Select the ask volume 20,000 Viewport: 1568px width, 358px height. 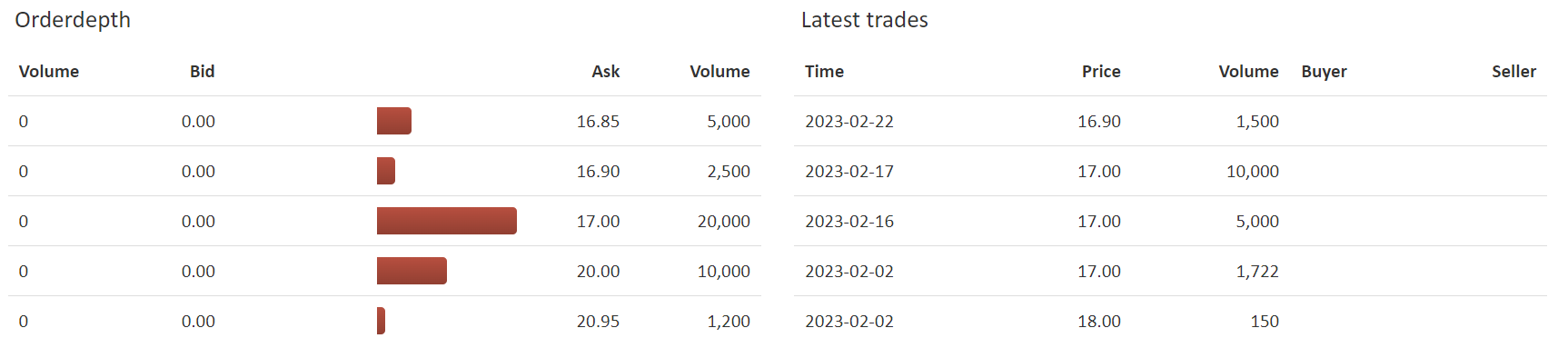tap(723, 222)
